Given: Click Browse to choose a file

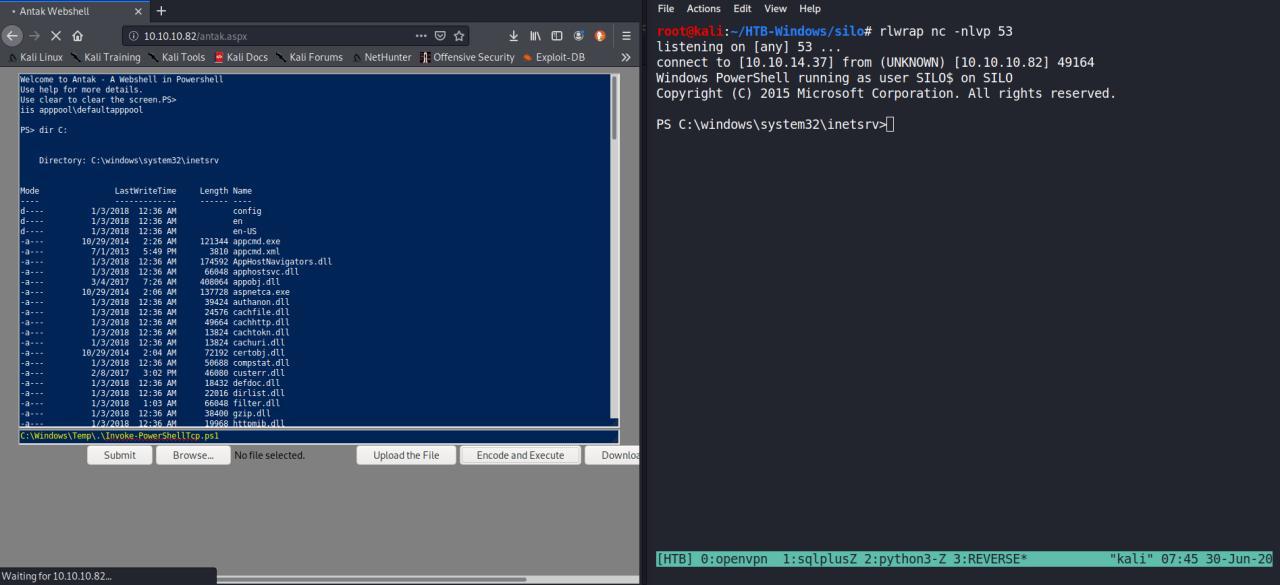Looking at the screenshot, I should pos(193,455).
